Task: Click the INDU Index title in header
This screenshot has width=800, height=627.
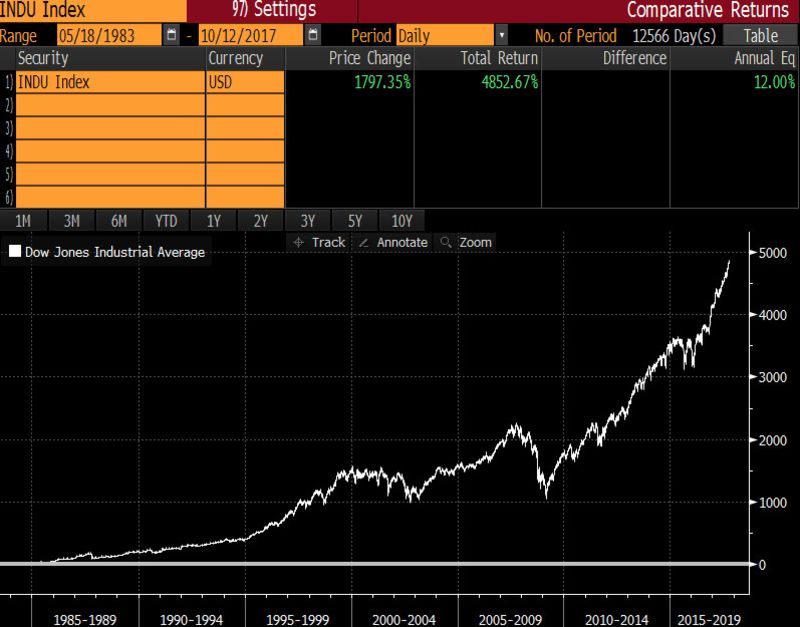Action: tap(43, 10)
